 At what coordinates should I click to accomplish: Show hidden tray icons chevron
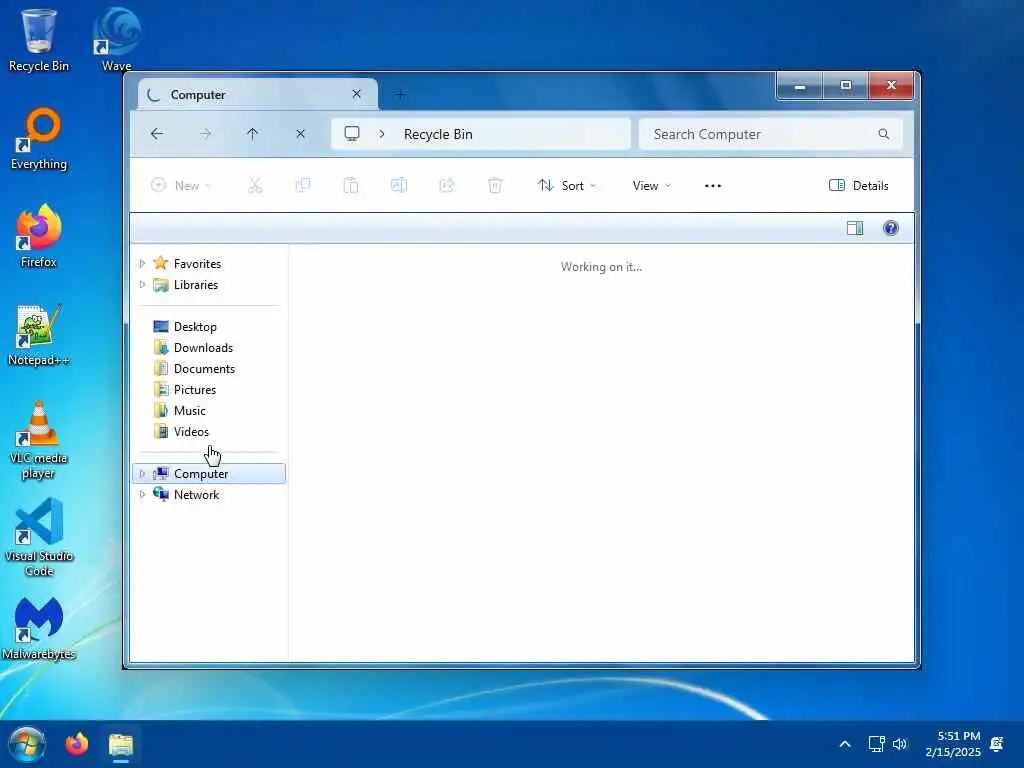pos(844,744)
